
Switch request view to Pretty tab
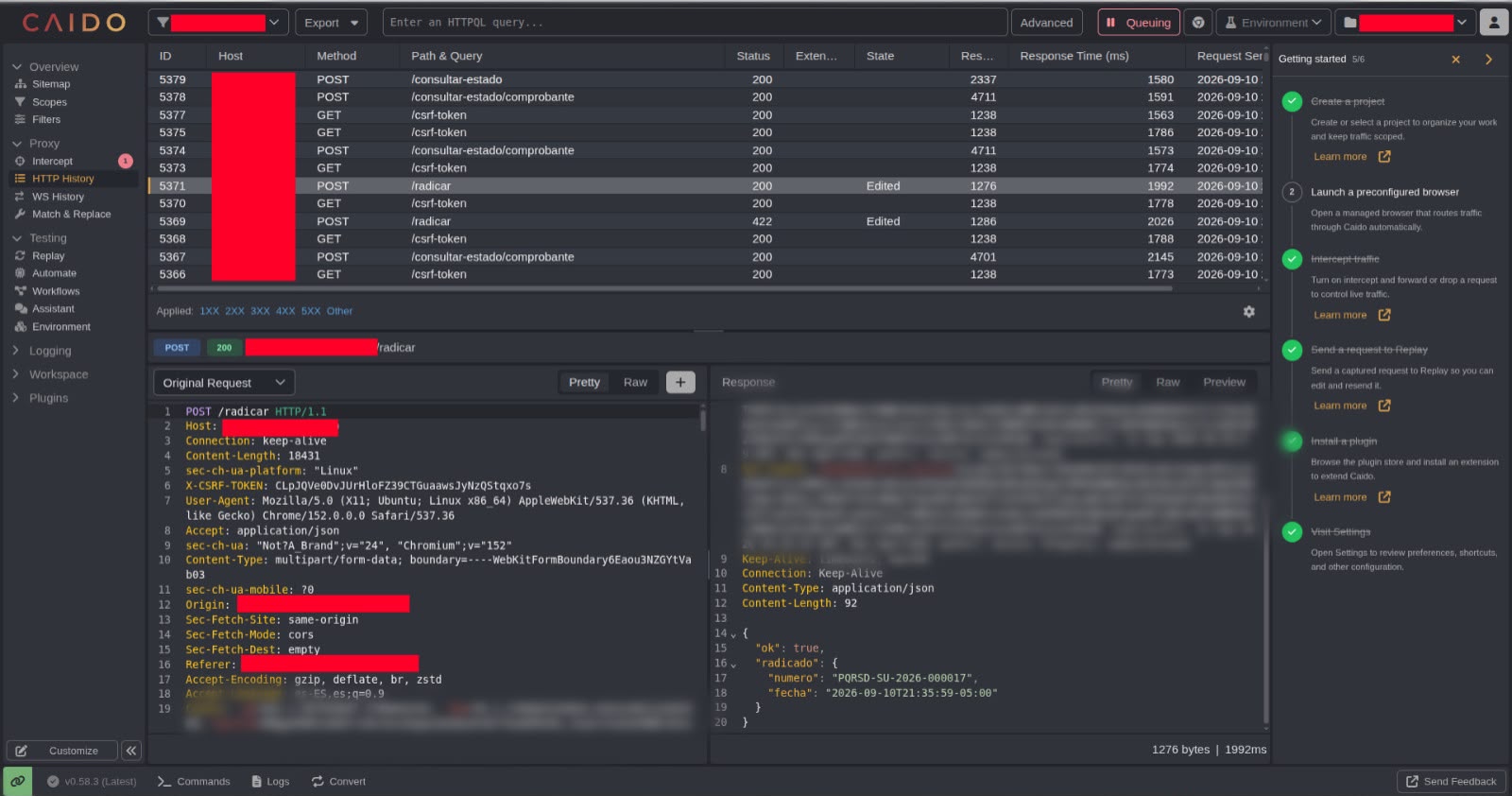click(x=584, y=383)
